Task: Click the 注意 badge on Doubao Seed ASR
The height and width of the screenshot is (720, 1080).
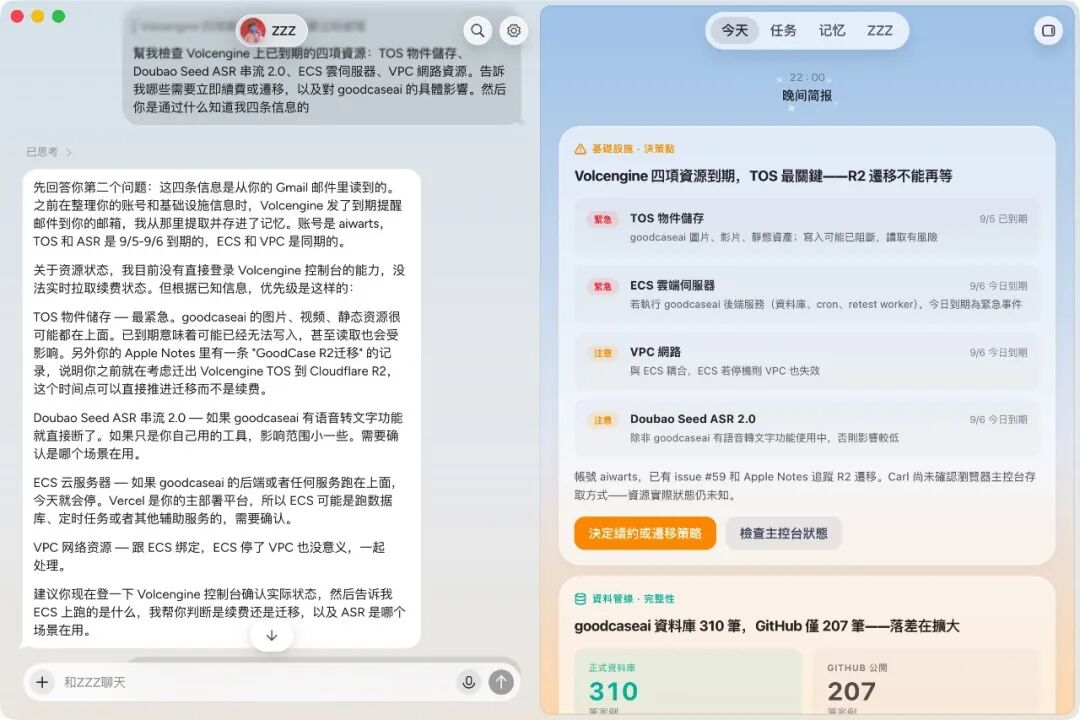Action: pyautogui.click(x=603, y=420)
